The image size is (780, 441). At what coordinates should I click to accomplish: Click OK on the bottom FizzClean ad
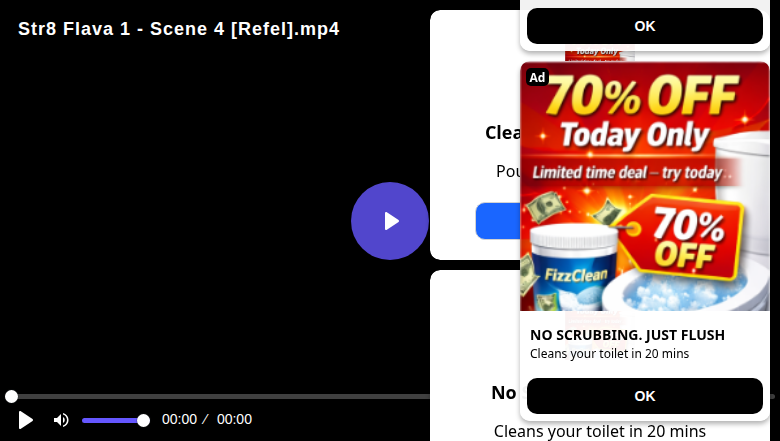point(645,396)
